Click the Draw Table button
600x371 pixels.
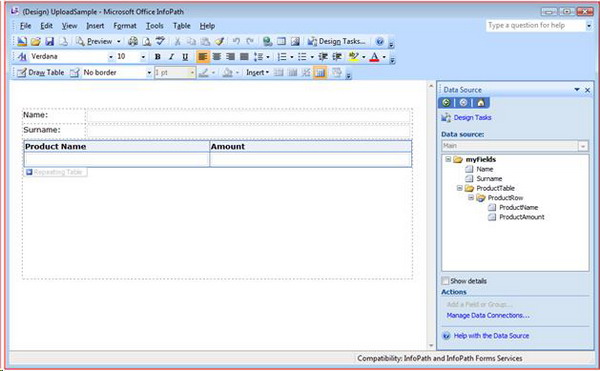(x=41, y=73)
